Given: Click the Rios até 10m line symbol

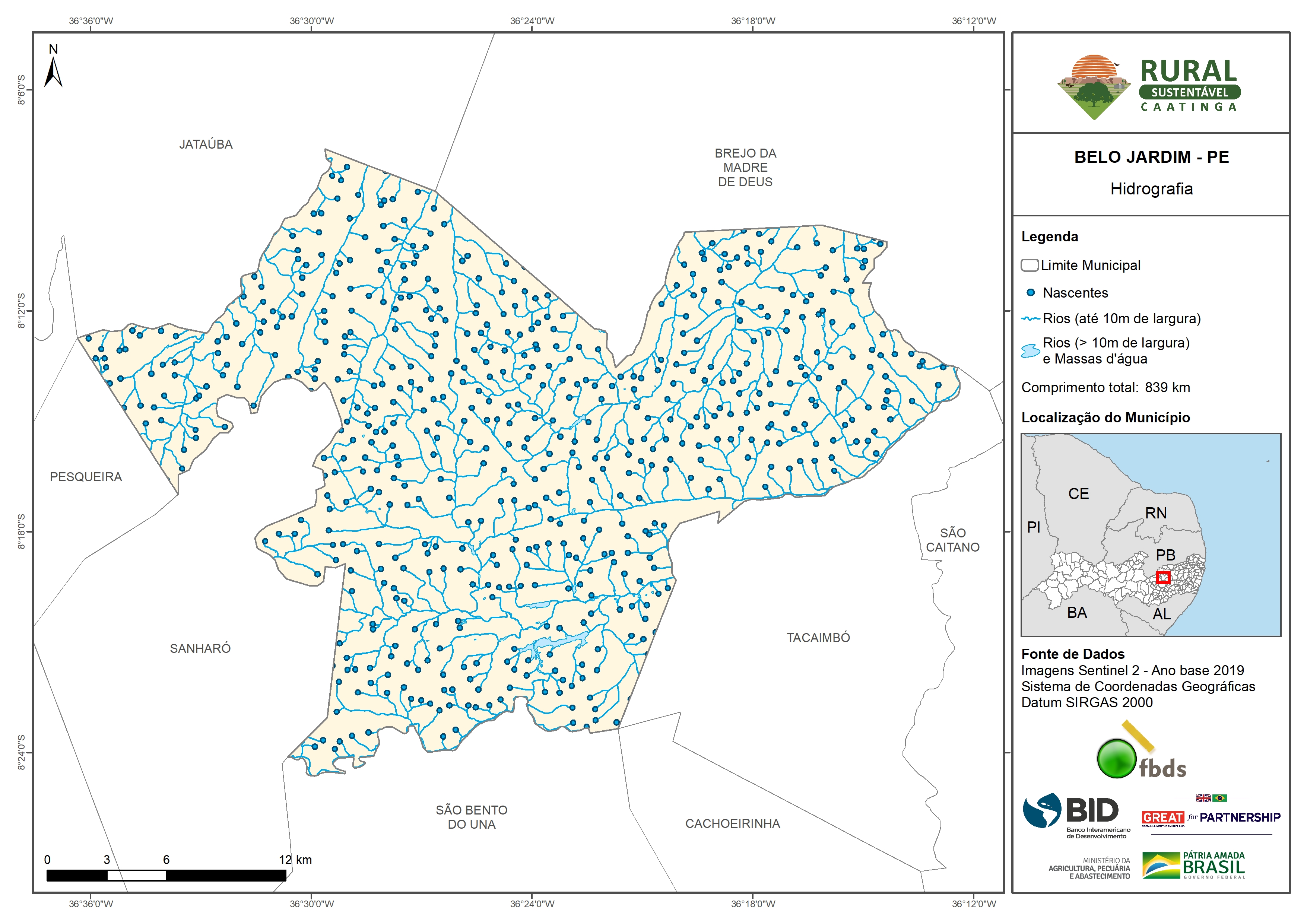Looking at the screenshot, I should click(x=1030, y=319).
